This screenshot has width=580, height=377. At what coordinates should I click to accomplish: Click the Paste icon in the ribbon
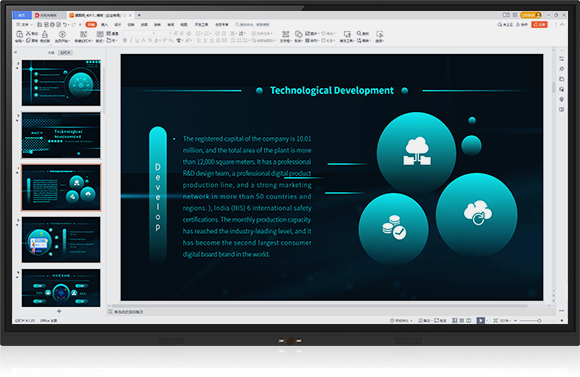click(x=19, y=34)
